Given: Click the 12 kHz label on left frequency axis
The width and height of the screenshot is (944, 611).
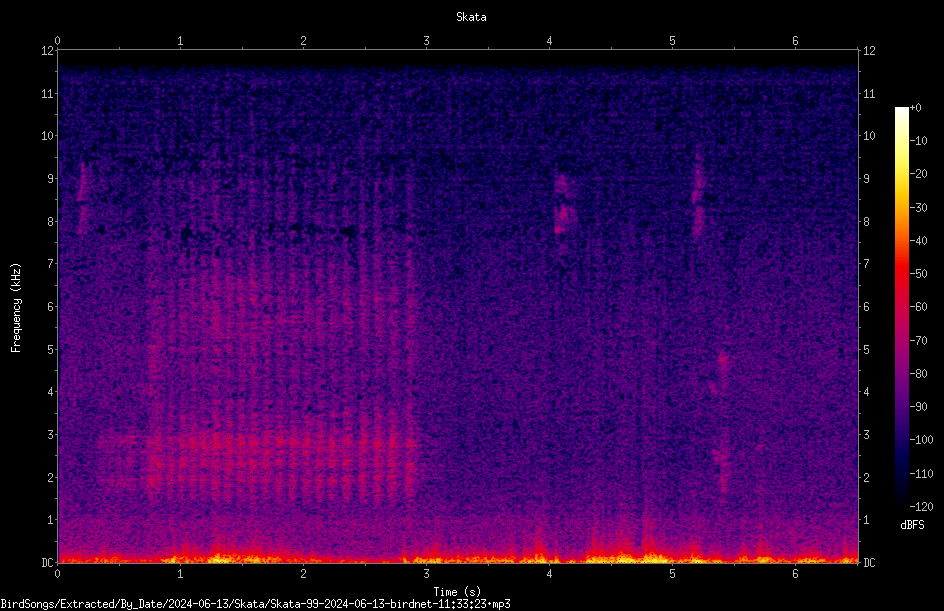Looking at the screenshot, I should pos(48,51).
